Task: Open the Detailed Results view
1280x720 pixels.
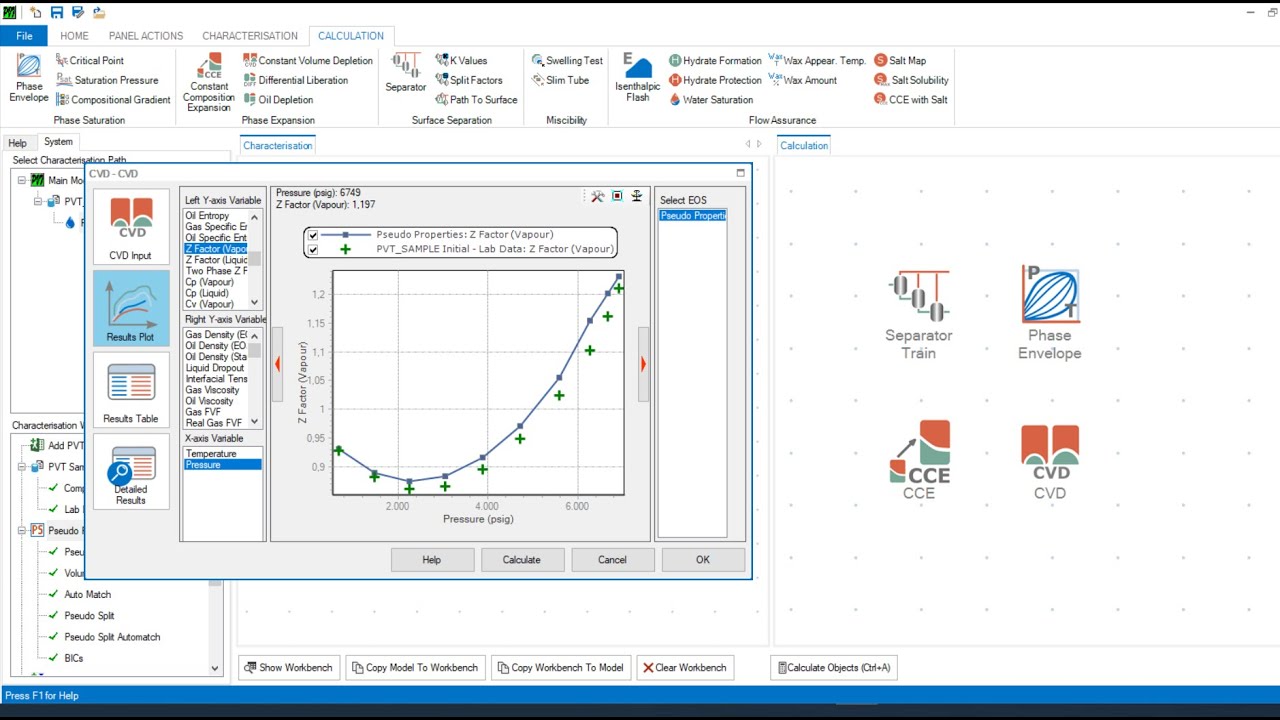Action: click(x=131, y=471)
